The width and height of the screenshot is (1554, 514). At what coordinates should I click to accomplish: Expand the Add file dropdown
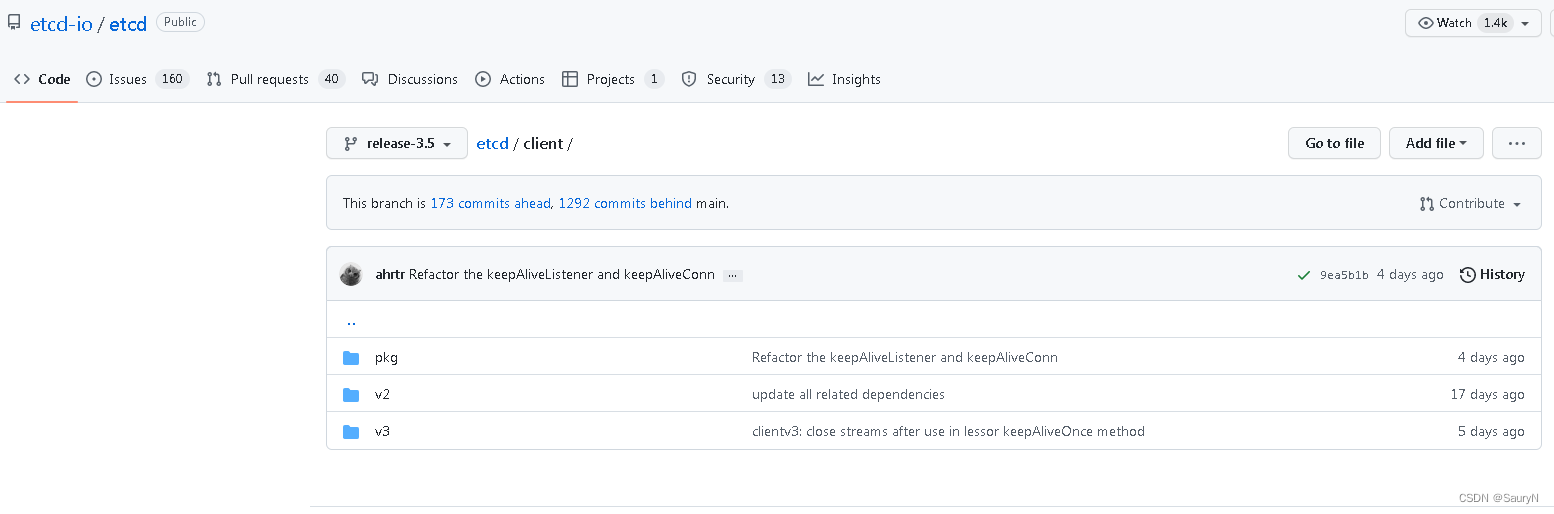(1436, 143)
